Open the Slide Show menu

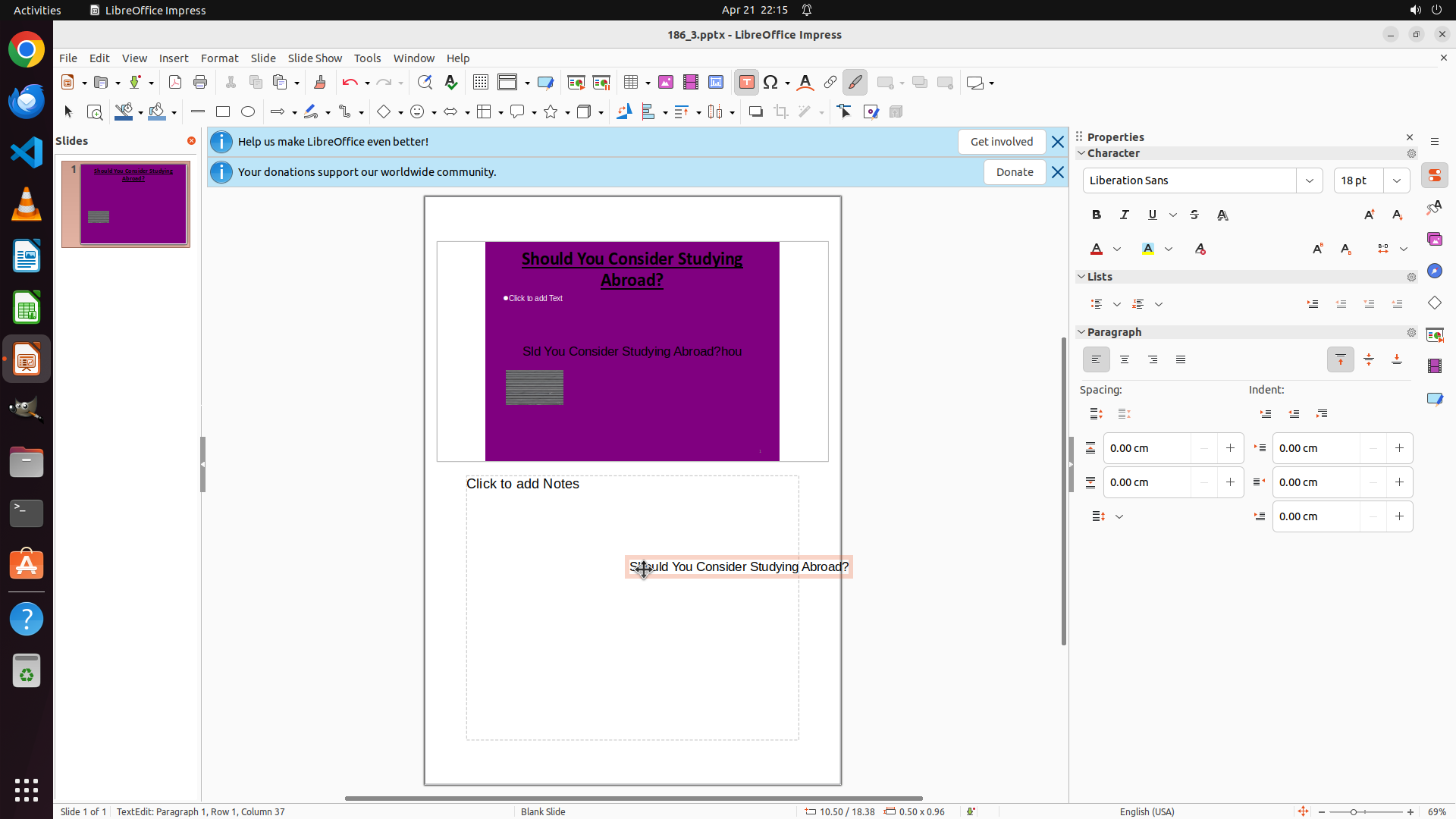point(315,58)
